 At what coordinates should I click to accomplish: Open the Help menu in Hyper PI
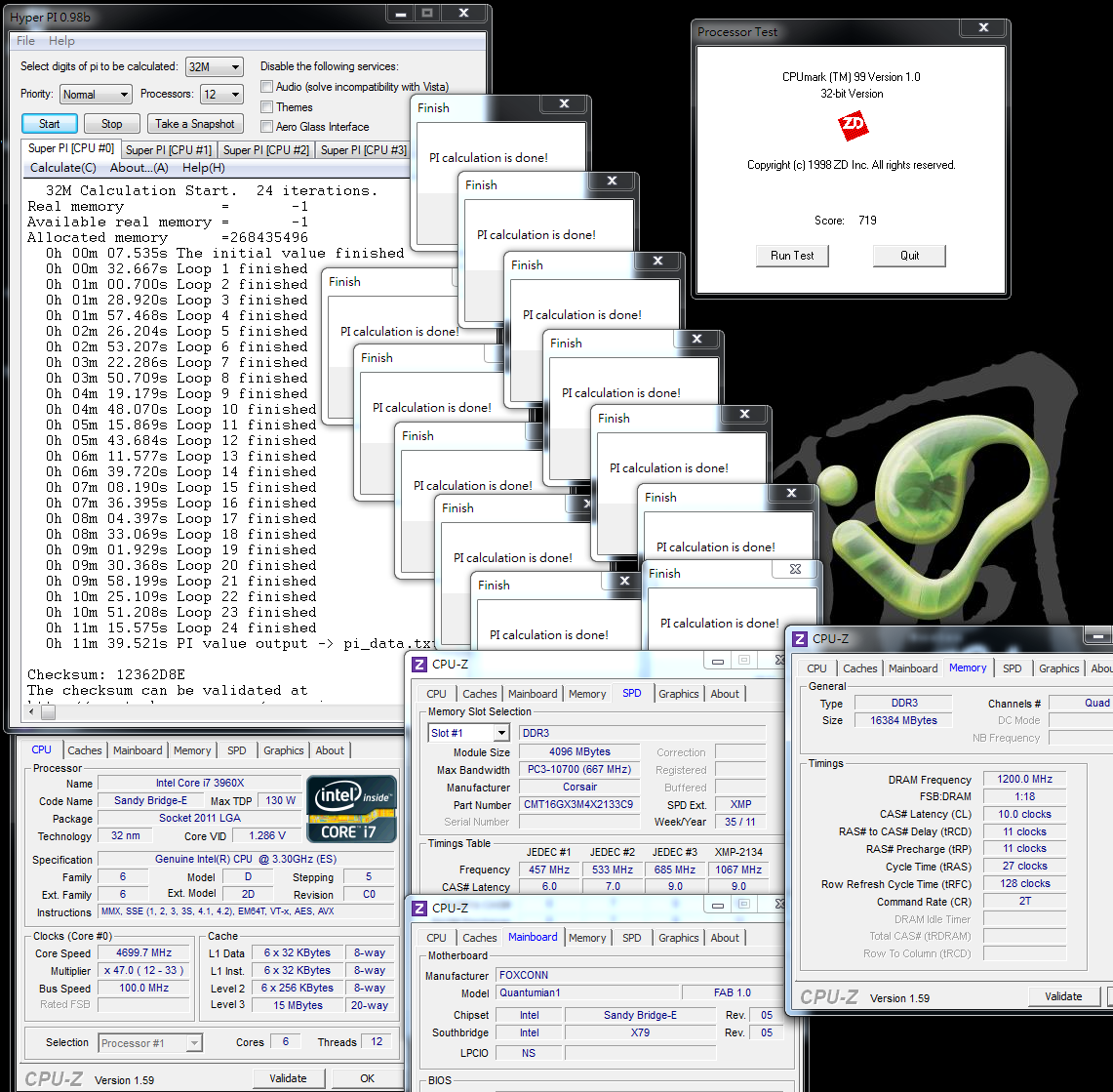(61, 41)
